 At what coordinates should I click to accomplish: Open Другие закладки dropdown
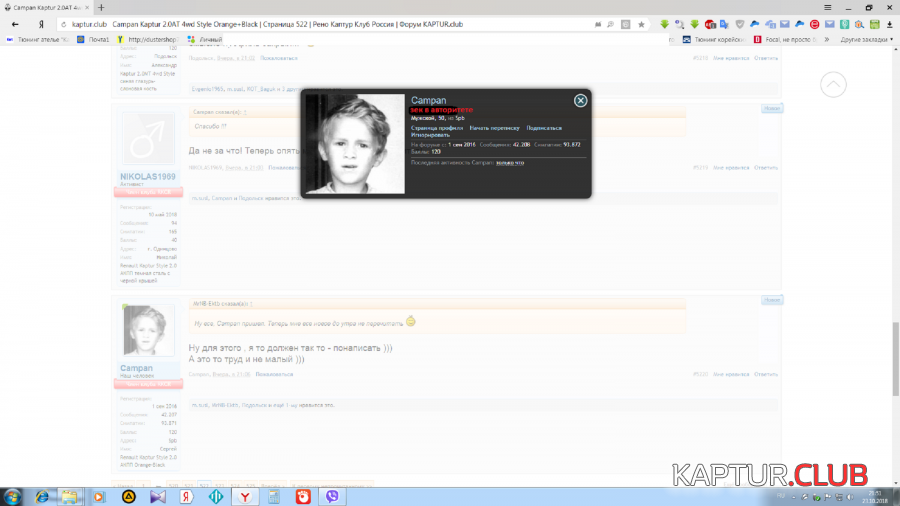(x=867, y=40)
